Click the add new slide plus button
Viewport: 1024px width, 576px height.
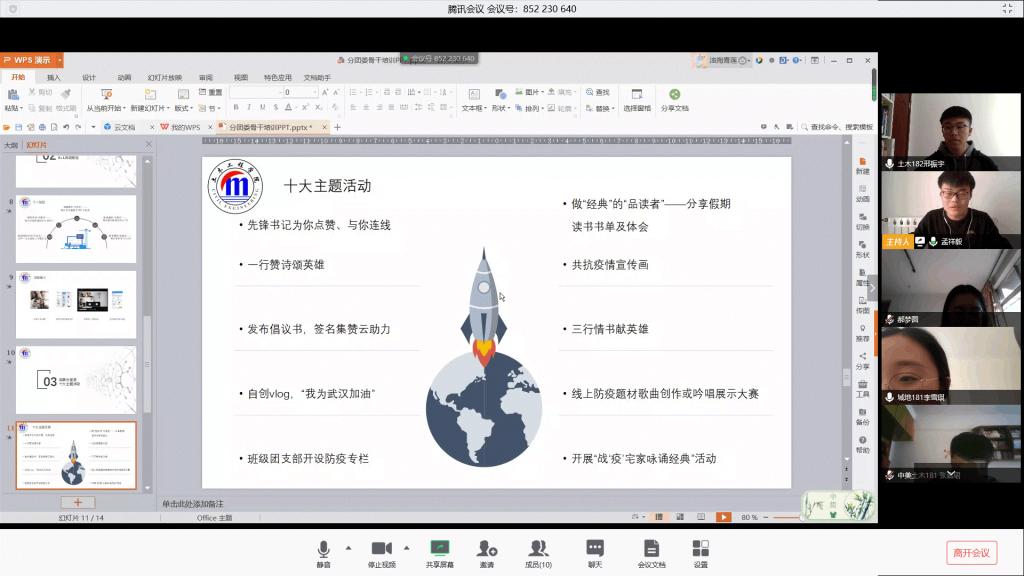(x=77, y=502)
